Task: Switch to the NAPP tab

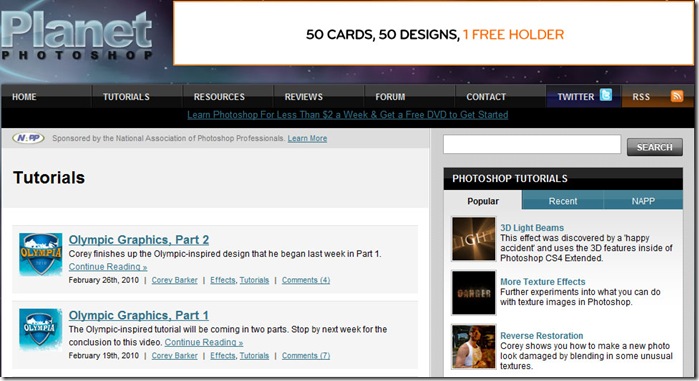Action: pos(643,201)
